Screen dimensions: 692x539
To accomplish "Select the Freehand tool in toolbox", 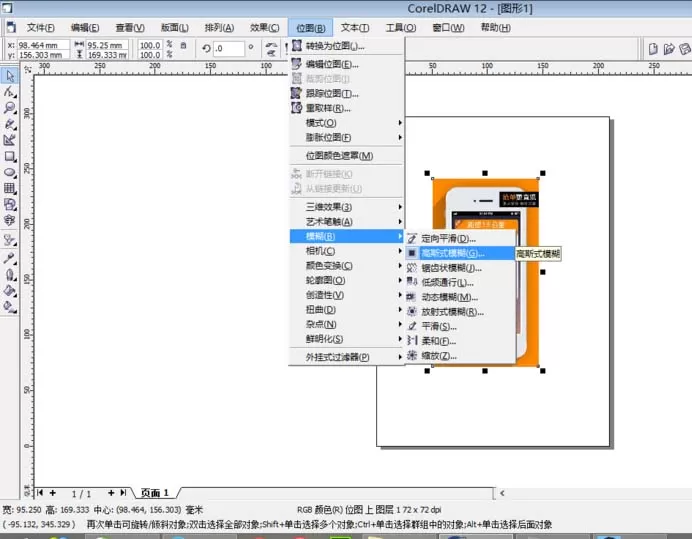I will tap(10, 124).
